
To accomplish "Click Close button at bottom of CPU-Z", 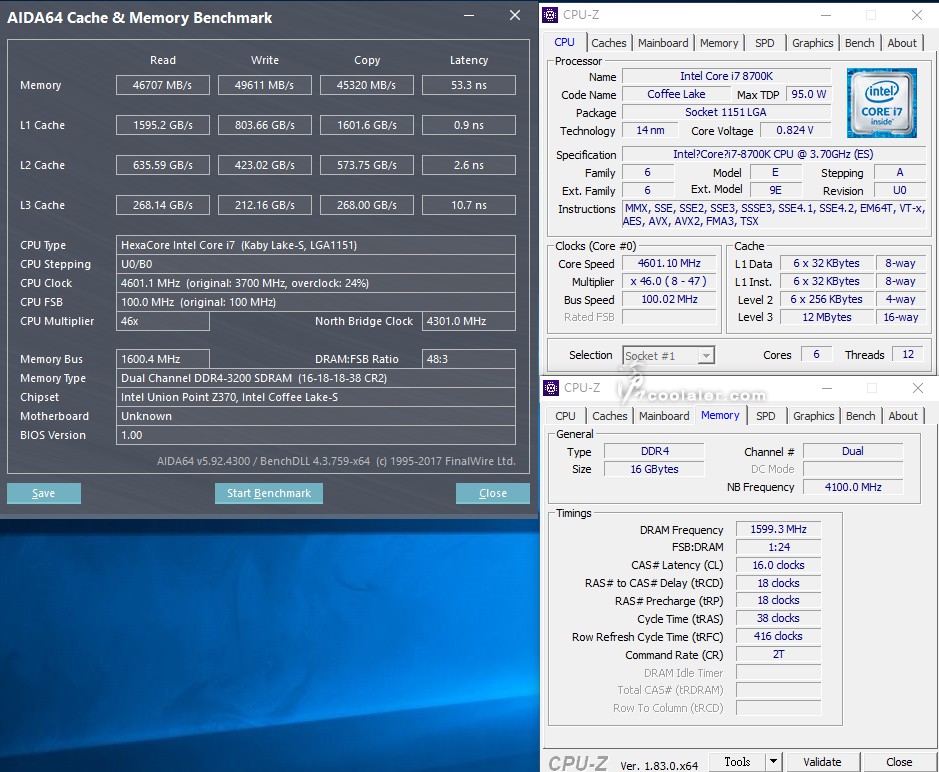I will (899, 762).
